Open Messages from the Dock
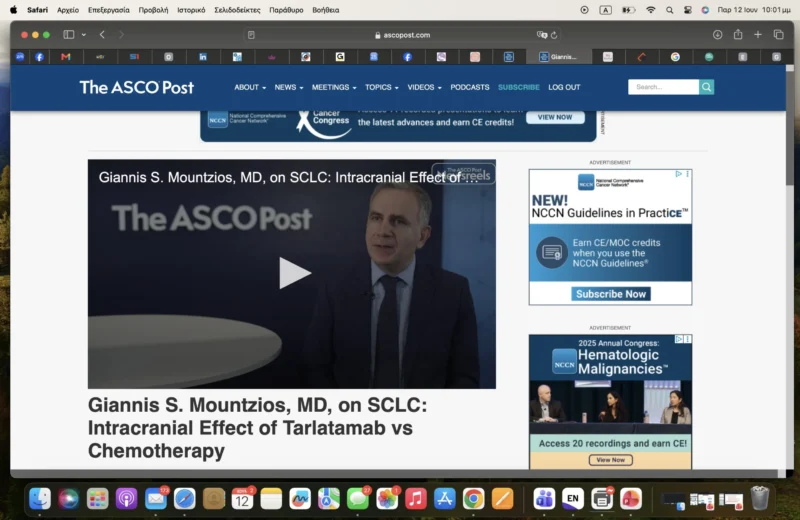Screen dimensions: 800x520 [358, 499]
